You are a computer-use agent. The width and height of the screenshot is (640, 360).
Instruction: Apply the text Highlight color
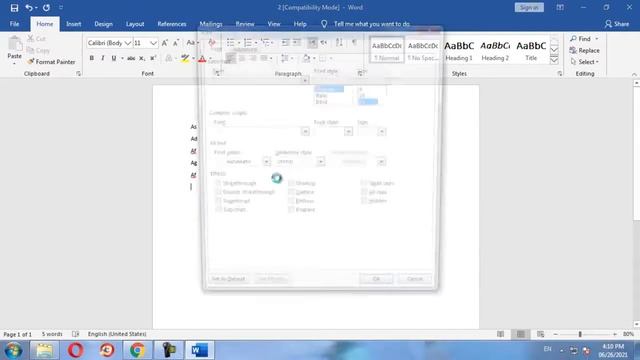[x=185, y=58]
